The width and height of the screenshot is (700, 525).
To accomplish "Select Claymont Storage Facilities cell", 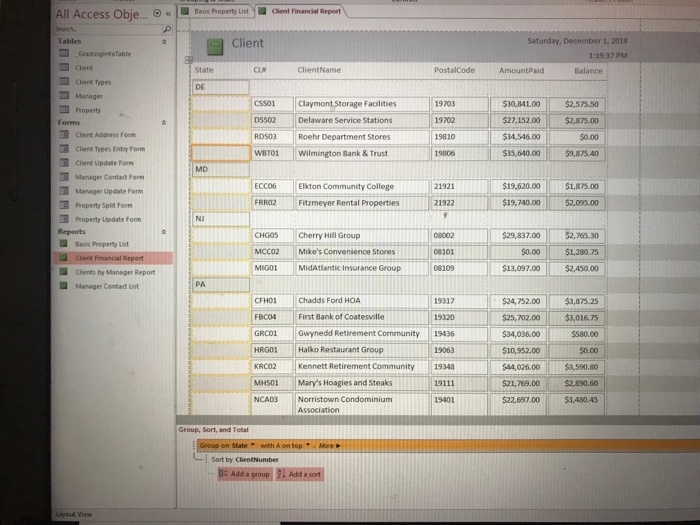I will coord(362,104).
